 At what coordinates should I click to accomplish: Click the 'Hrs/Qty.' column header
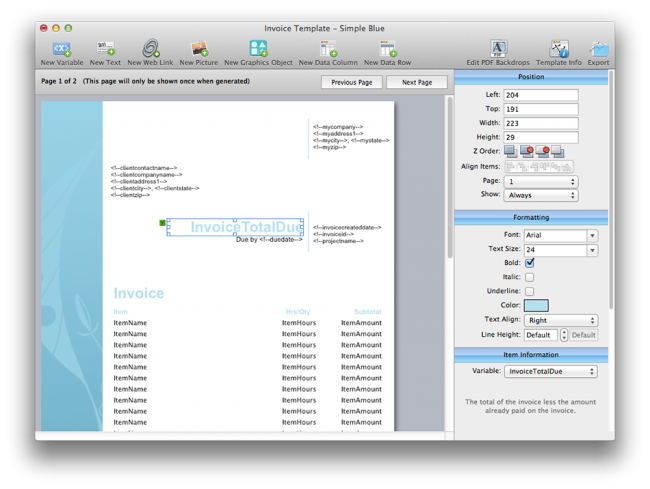(x=298, y=312)
